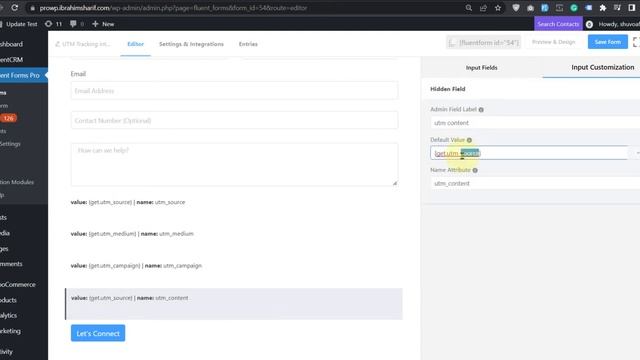Click the 126 badge in the sidebar
The image size is (640, 360).
click(x=9, y=118)
